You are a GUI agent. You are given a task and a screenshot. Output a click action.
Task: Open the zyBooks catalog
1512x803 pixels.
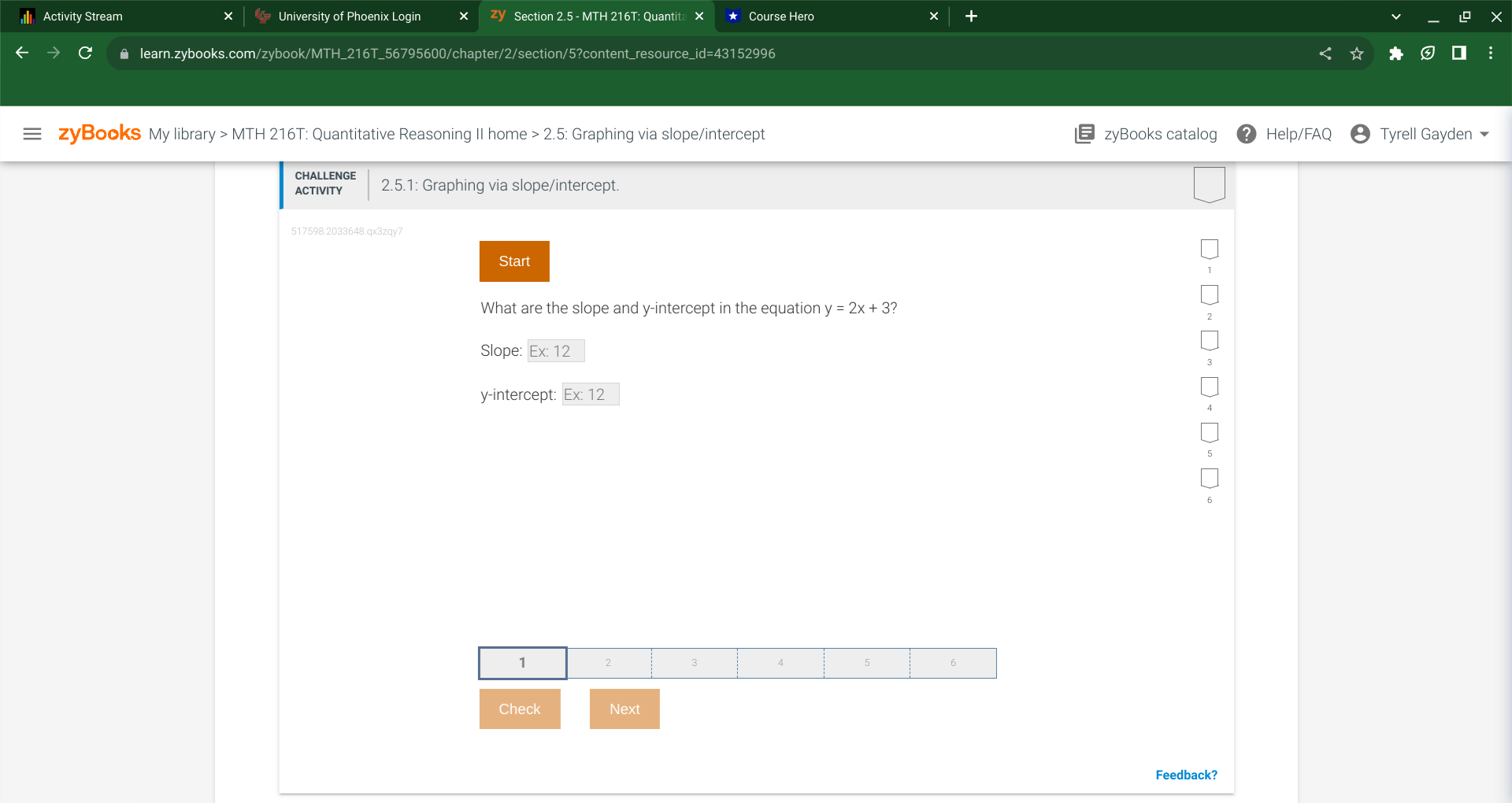coord(1146,134)
